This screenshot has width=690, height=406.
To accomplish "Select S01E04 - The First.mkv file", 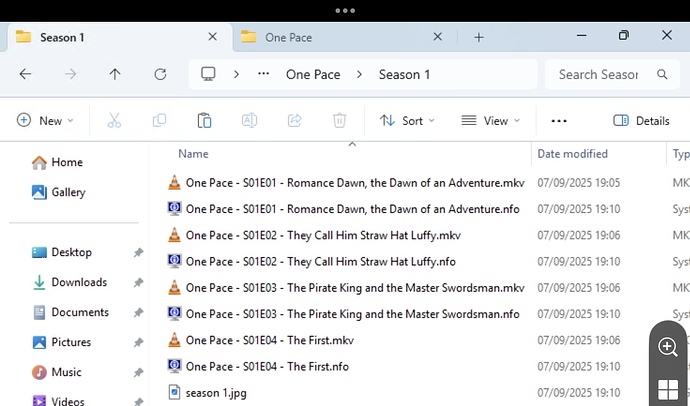I will [261, 340].
